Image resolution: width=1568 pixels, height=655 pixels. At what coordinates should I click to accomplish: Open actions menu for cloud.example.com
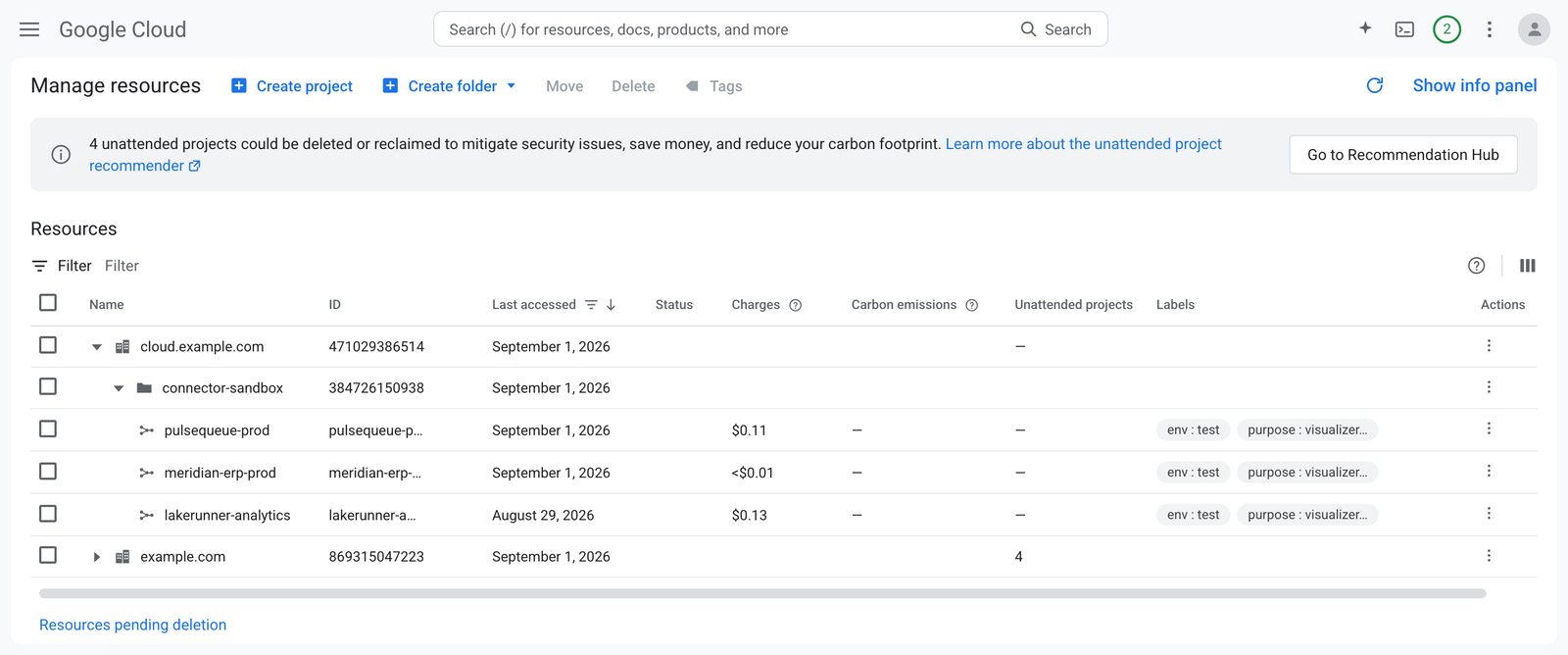coord(1489,346)
